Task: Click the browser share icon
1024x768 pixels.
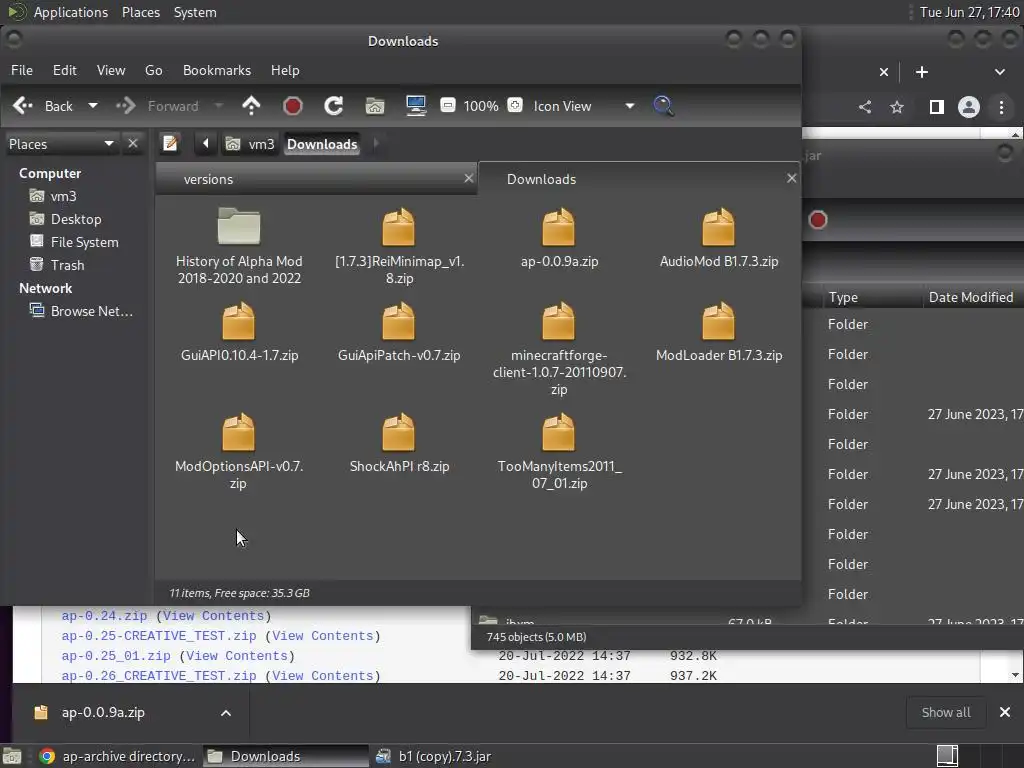Action: [x=865, y=106]
